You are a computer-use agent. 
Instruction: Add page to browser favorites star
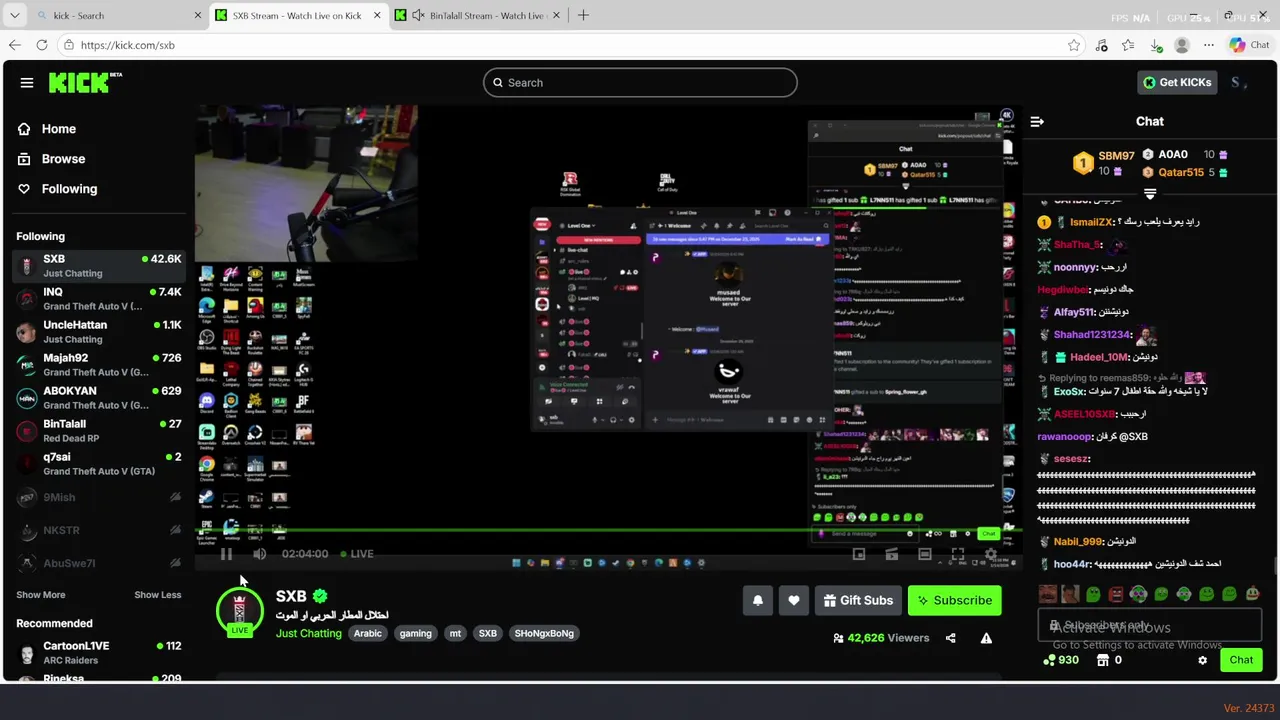(x=1074, y=45)
